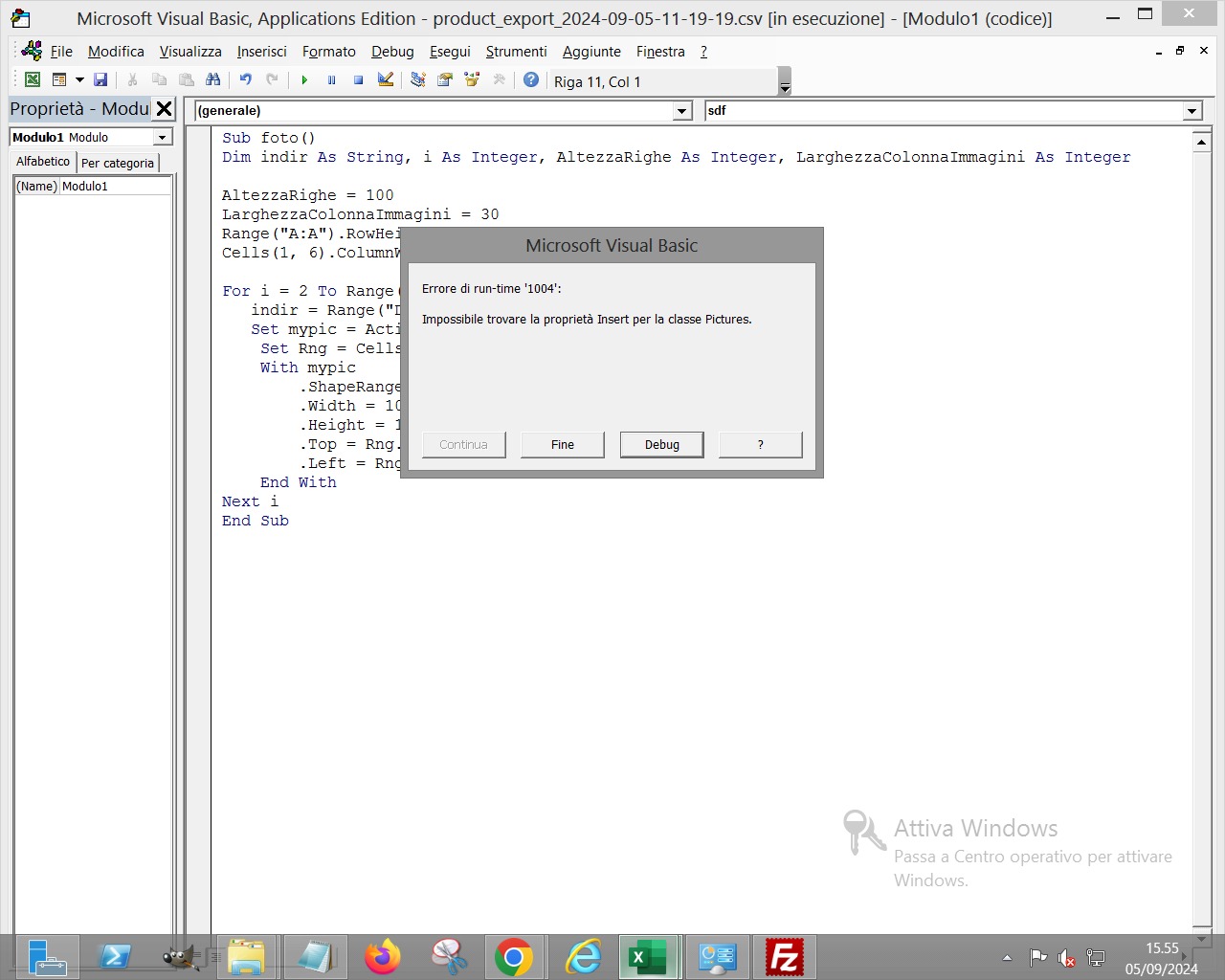Open the Project Explorer icon
Image resolution: width=1225 pixels, height=980 pixels.
[418, 80]
